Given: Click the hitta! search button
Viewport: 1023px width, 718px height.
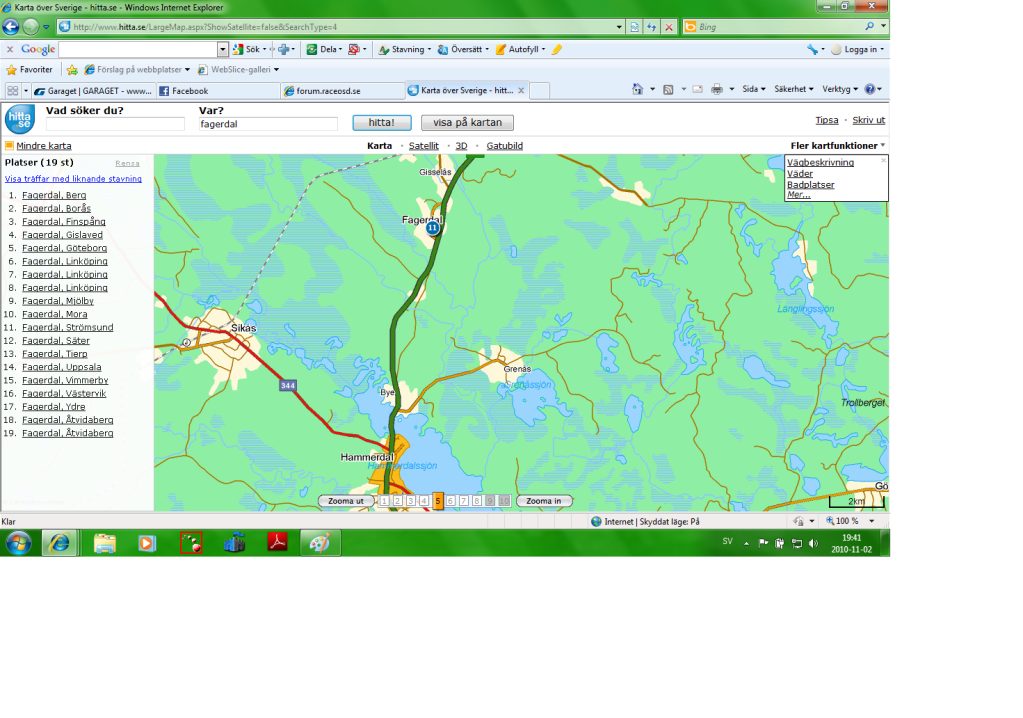Looking at the screenshot, I should tap(381, 123).
